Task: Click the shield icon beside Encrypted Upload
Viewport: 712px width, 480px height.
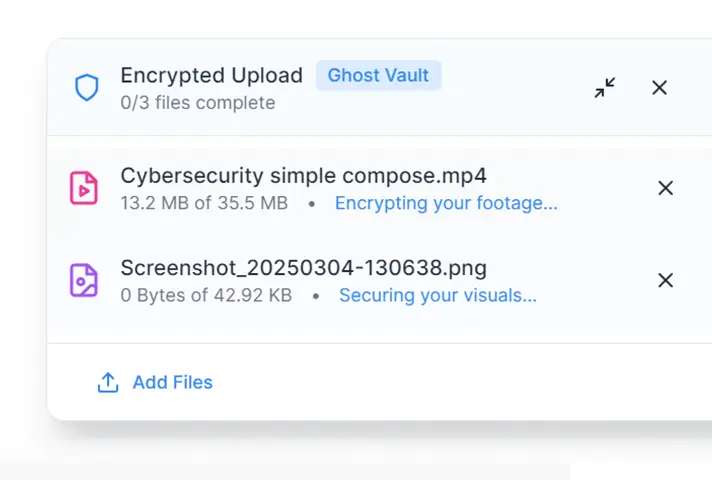Action: (x=87, y=87)
